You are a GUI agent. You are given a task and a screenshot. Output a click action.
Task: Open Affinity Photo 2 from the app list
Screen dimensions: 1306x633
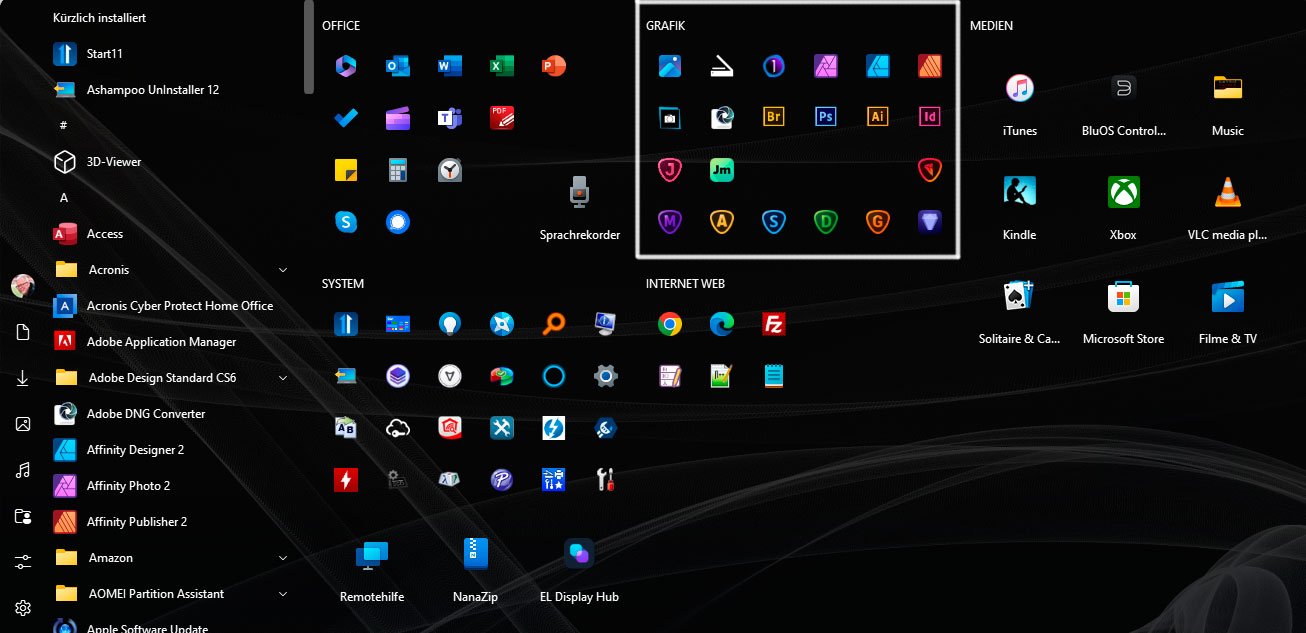(x=128, y=486)
